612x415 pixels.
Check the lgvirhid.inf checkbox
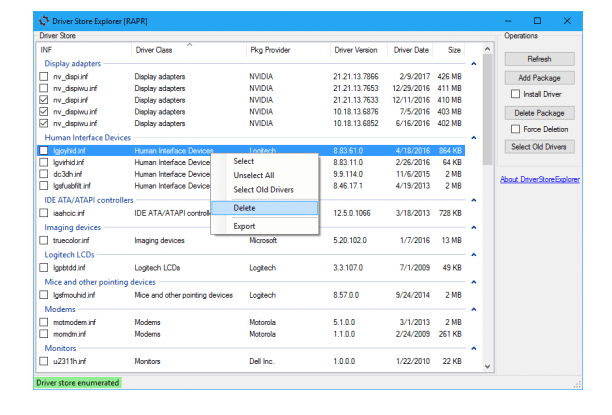click(44, 162)
